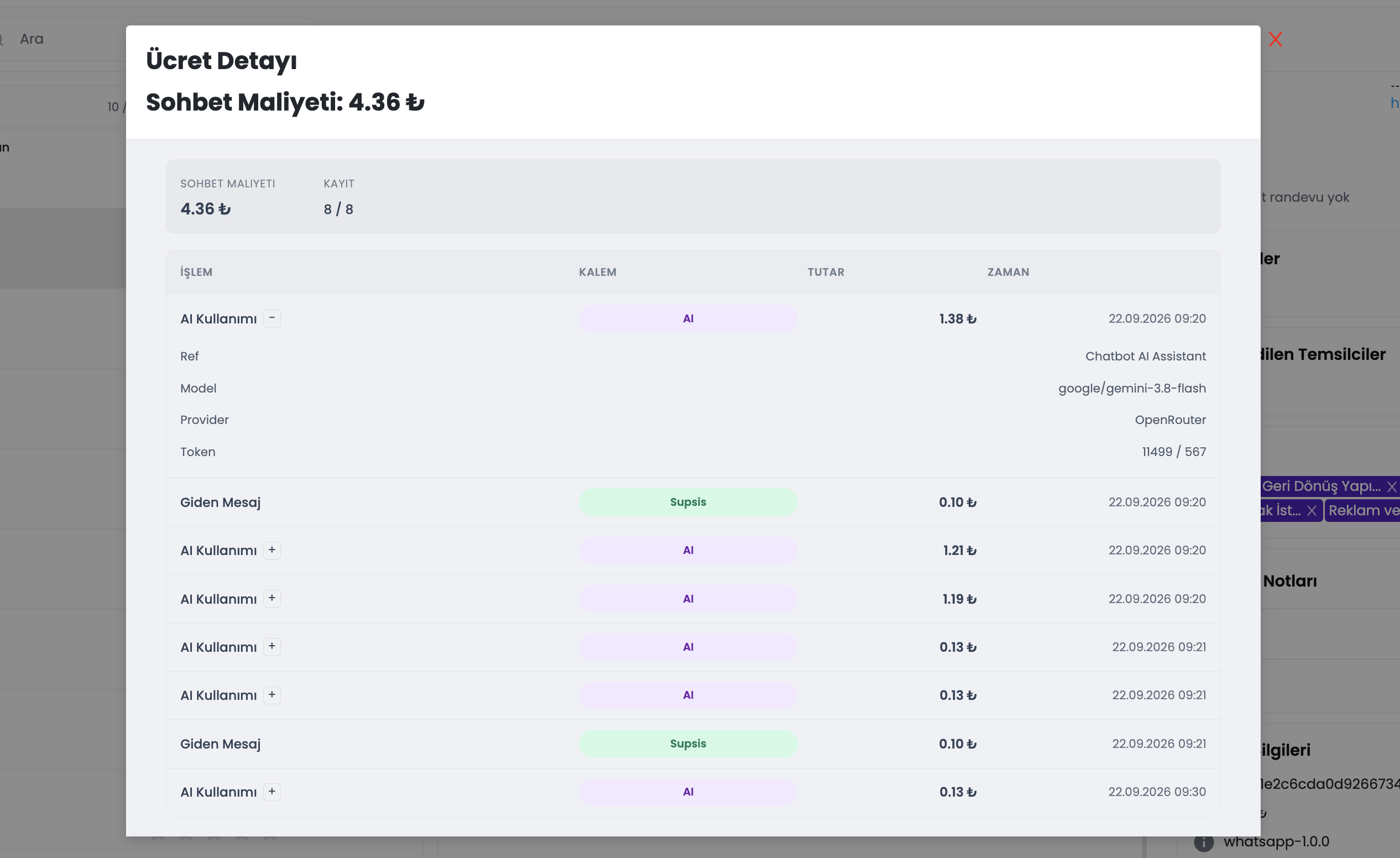
Task: Select the KALEM column header
Action: coord(598,272)
